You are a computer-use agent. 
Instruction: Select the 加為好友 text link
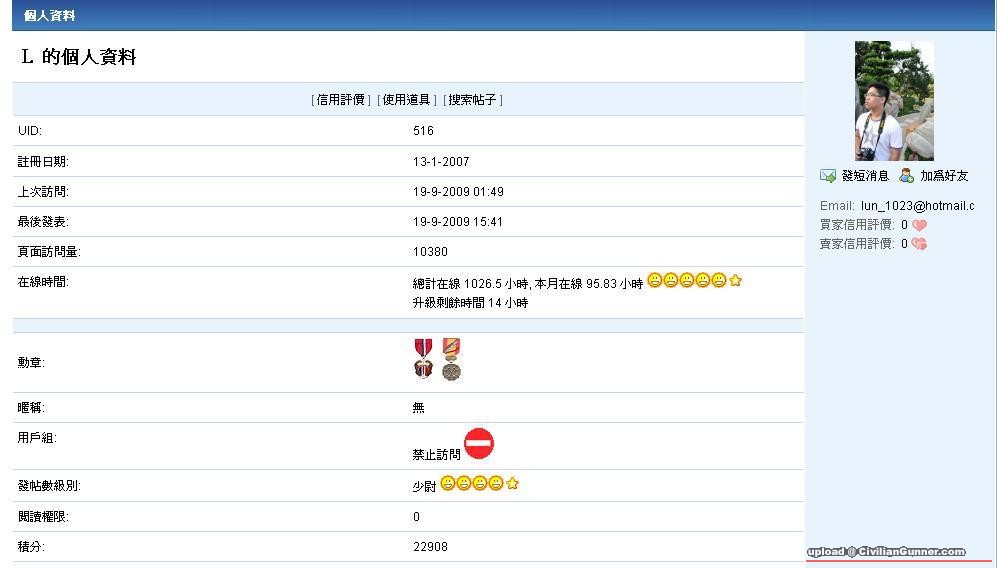tap(944, 176)
